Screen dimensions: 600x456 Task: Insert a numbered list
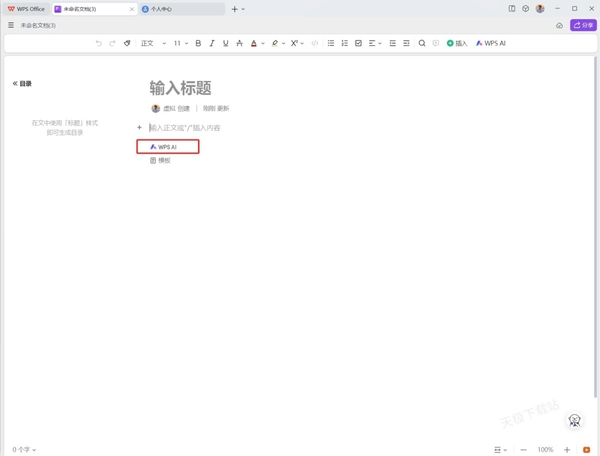345,43
